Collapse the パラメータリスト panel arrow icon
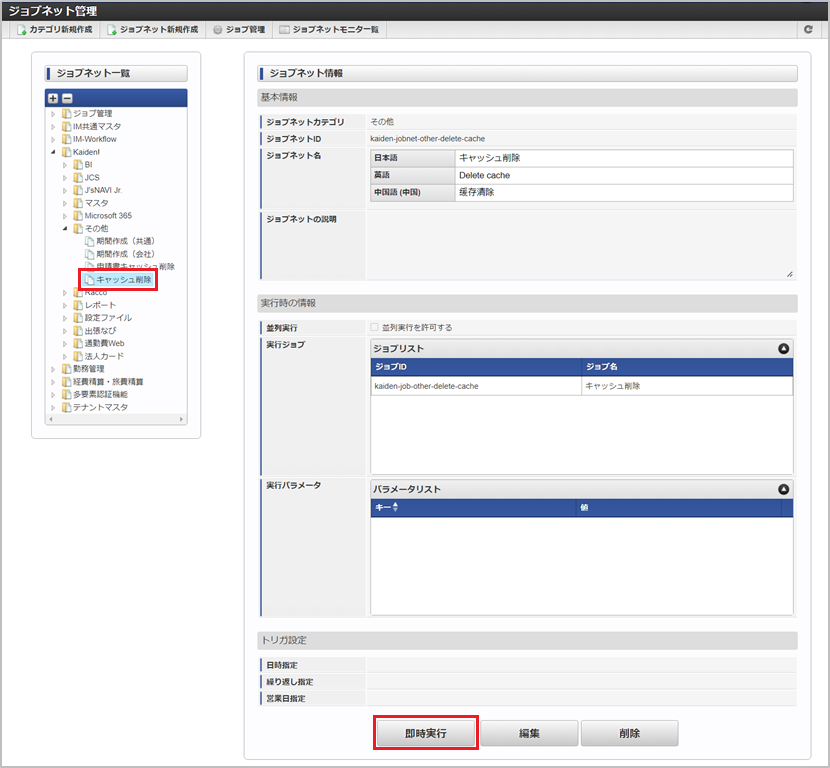This screenshot has width=830, height=768. click(x=784, y=489)
